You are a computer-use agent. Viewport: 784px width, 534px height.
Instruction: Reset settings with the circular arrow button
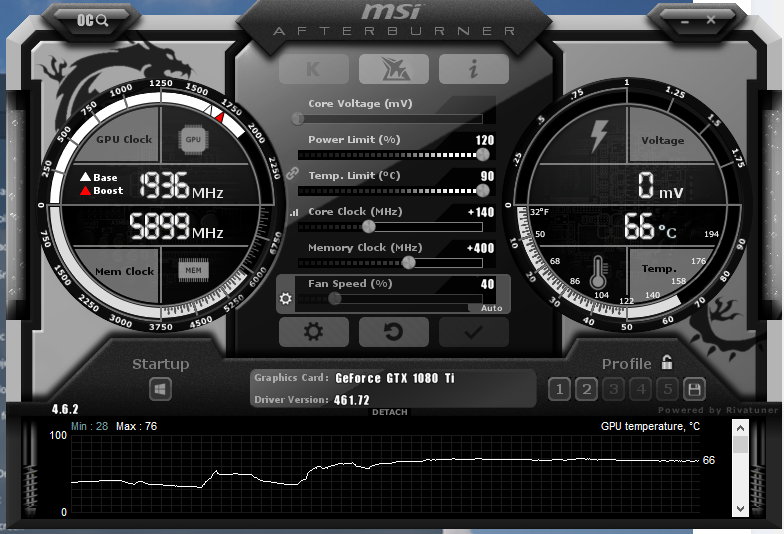(394, 332)
